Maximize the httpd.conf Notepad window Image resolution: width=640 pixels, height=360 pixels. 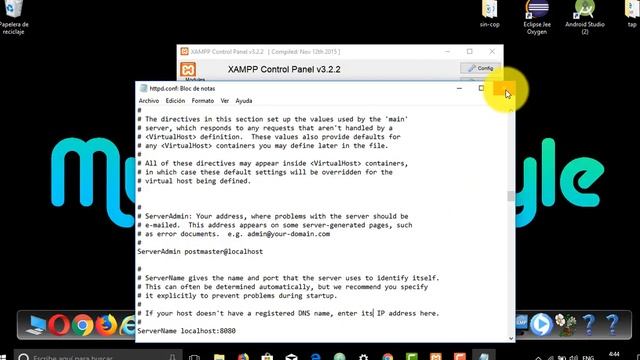[481, 88]
